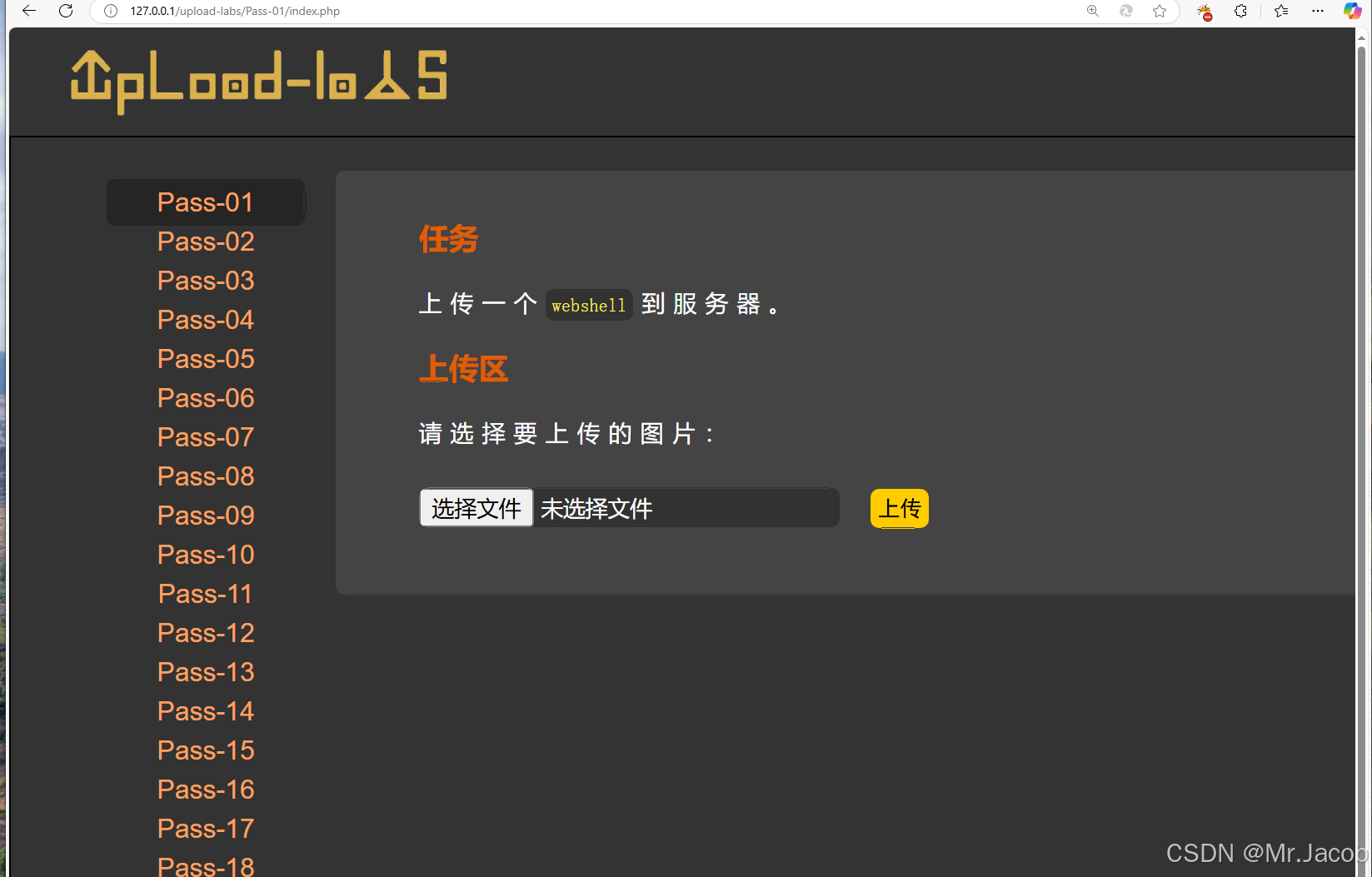Click the 任务 heading
Viewport: 1372px width, 877px height.
(x=448, y=240)
